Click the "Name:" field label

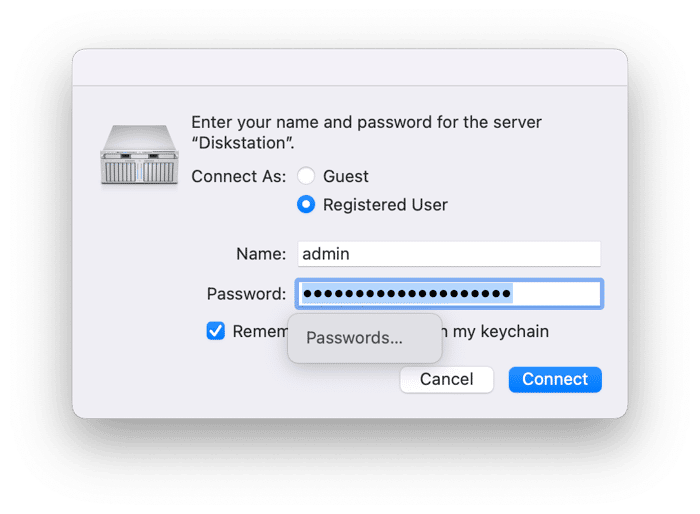coord(261,254)
